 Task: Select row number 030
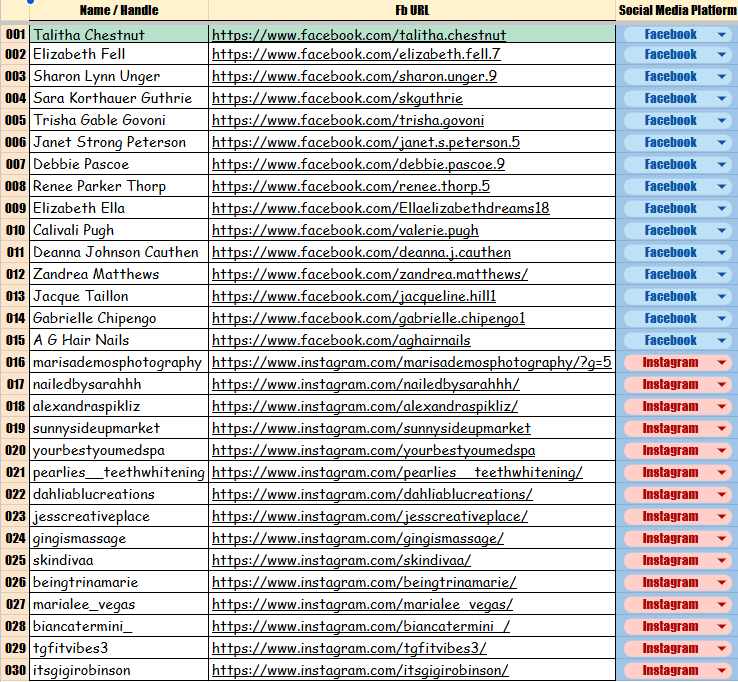[15, 670]
